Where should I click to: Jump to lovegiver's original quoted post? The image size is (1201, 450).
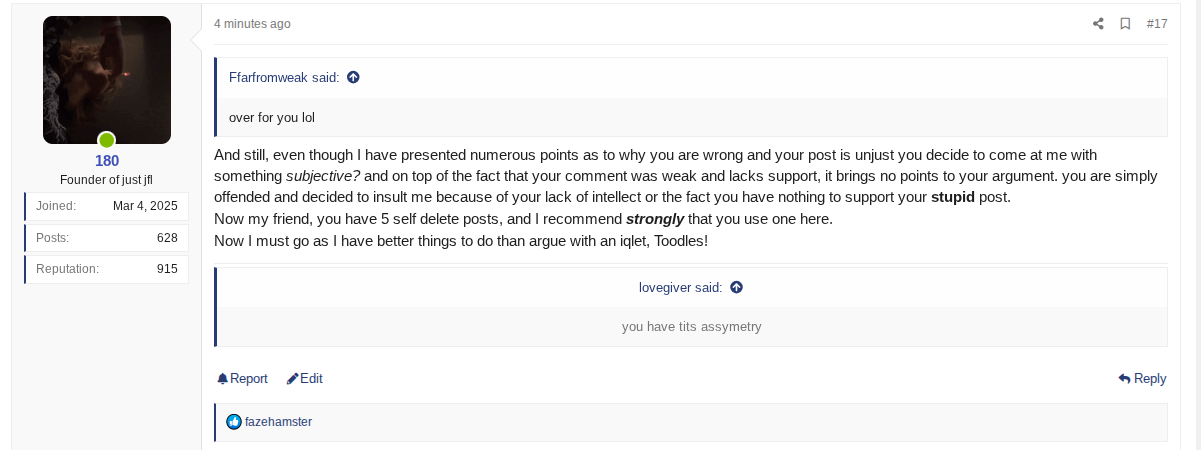pos(736,288)
